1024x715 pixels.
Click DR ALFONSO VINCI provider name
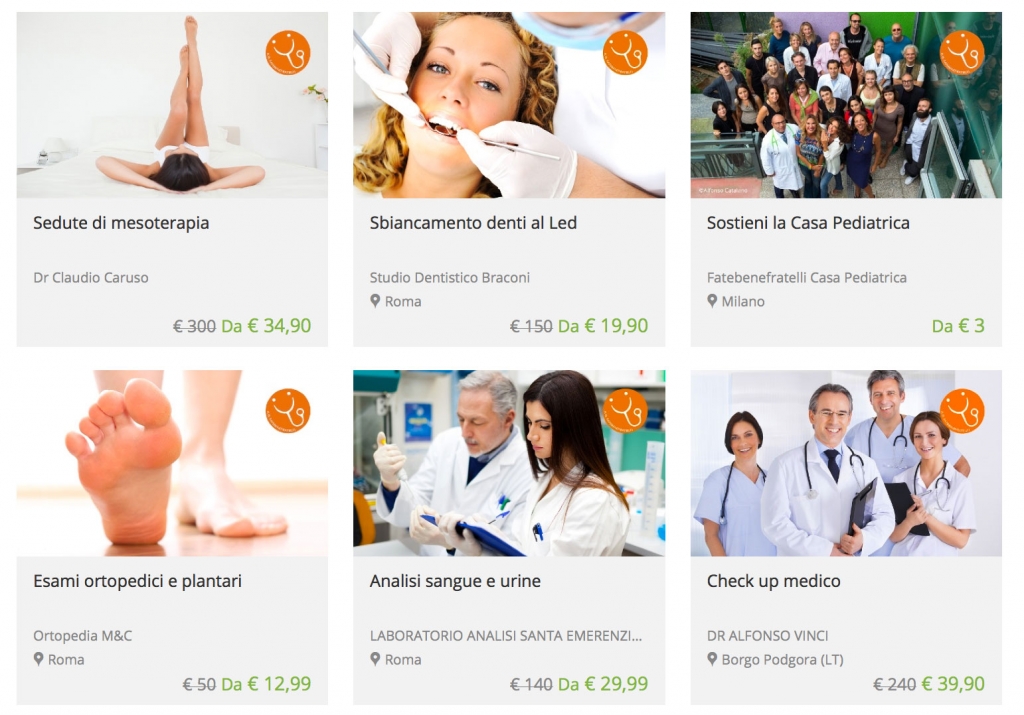[x=767, y=635]
